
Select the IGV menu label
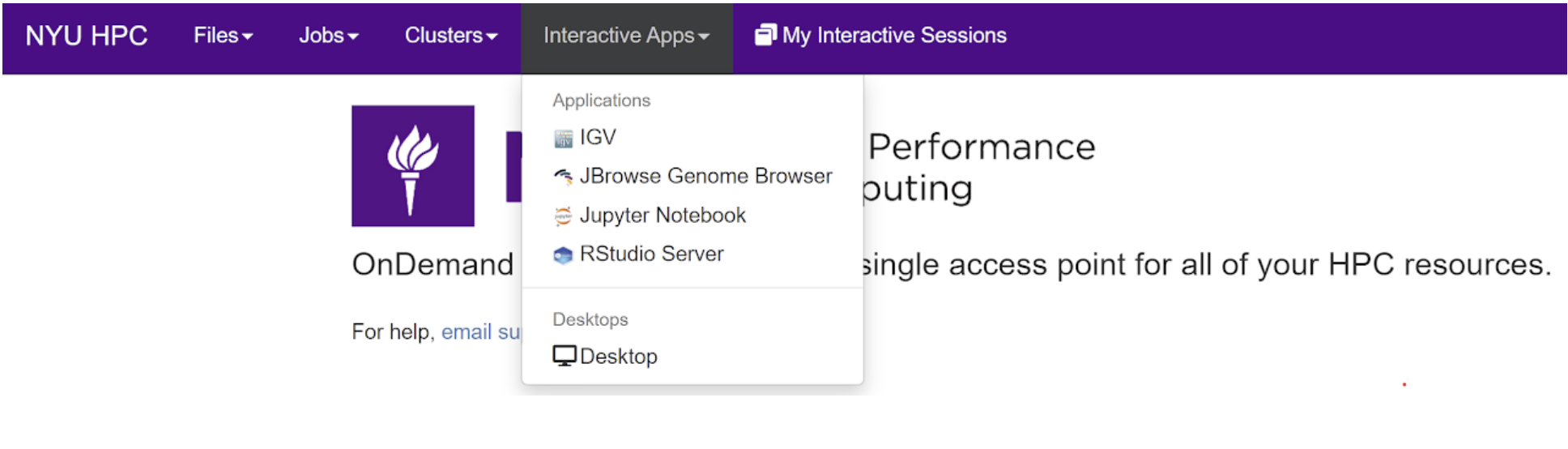(x=598, y=138)
